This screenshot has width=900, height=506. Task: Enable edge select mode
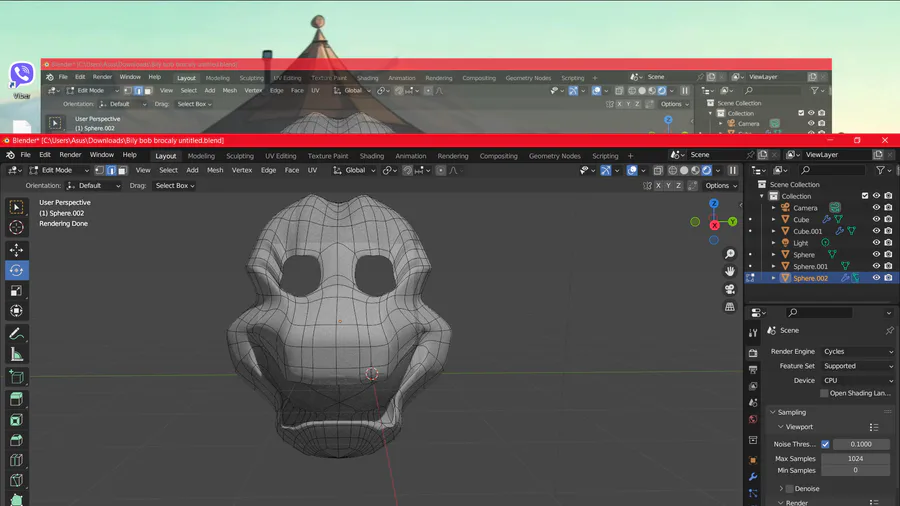point(111,170)
